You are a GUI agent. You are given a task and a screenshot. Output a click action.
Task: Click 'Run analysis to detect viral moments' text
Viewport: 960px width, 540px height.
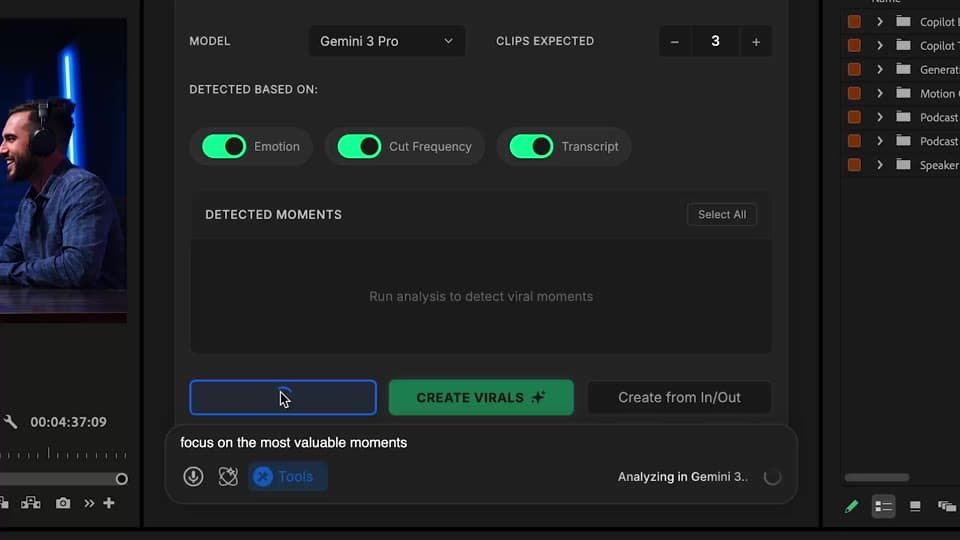tap(481, 296)
